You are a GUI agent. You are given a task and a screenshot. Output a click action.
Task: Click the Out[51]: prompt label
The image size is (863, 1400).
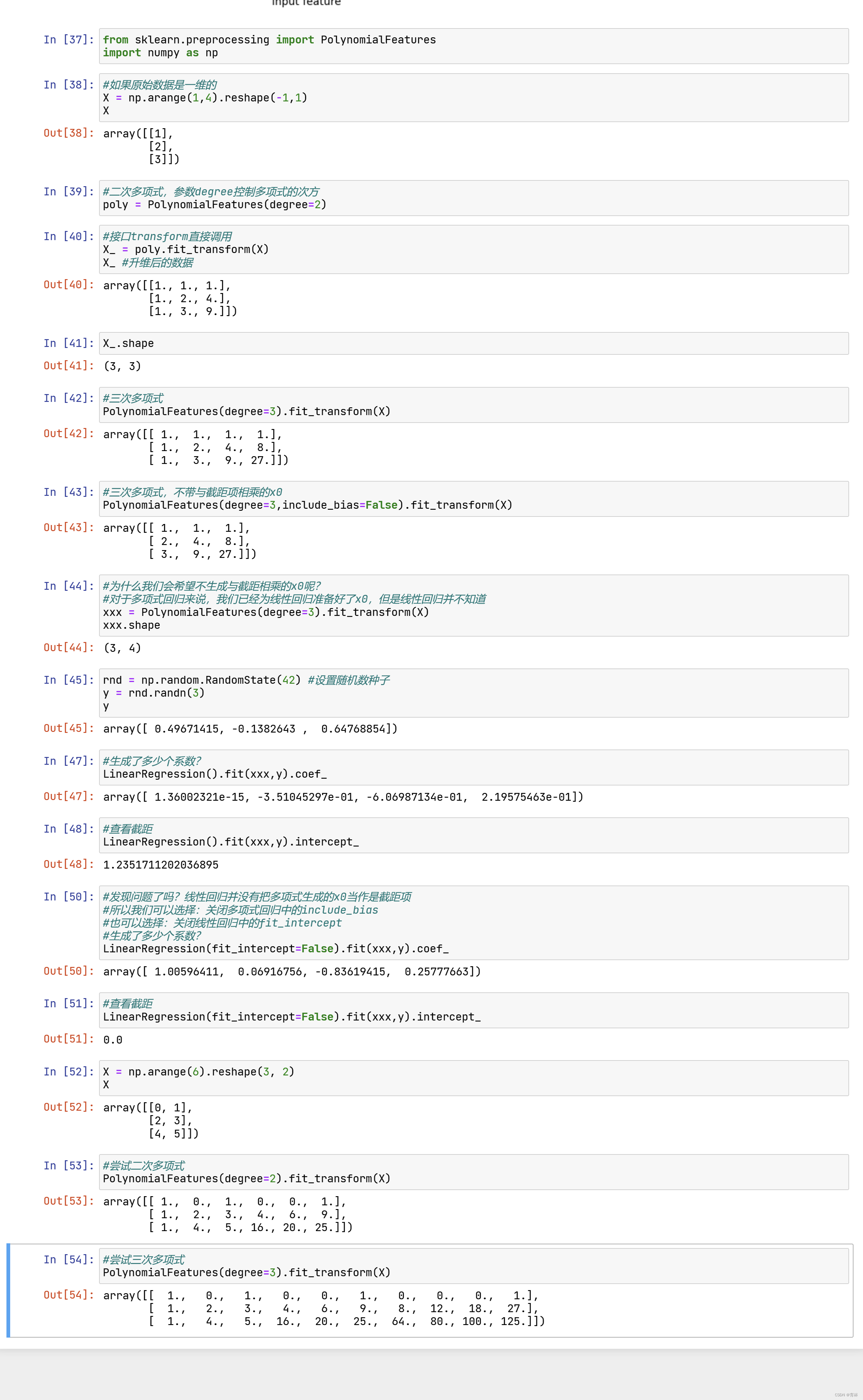click(x=69, y=1039)
